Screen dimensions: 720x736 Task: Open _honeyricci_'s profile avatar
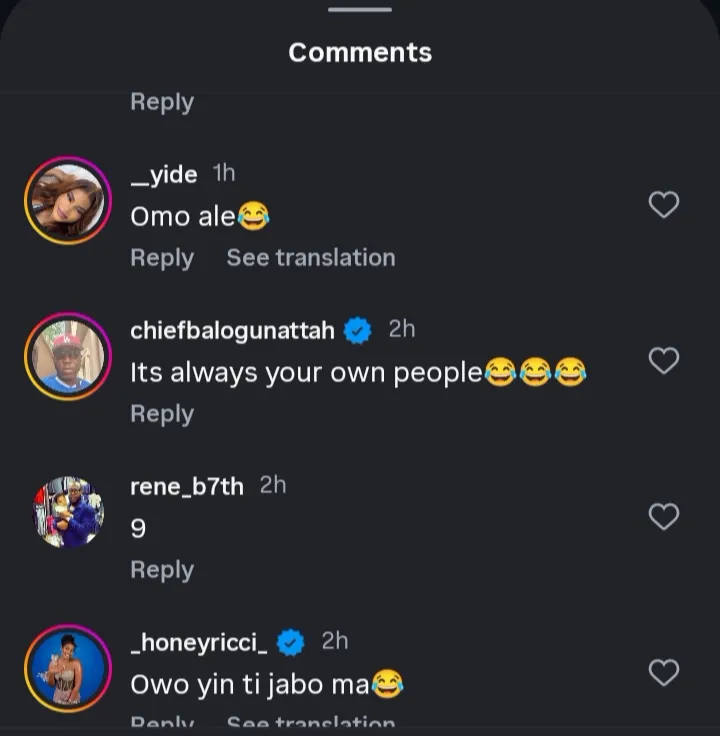[68, 668]
